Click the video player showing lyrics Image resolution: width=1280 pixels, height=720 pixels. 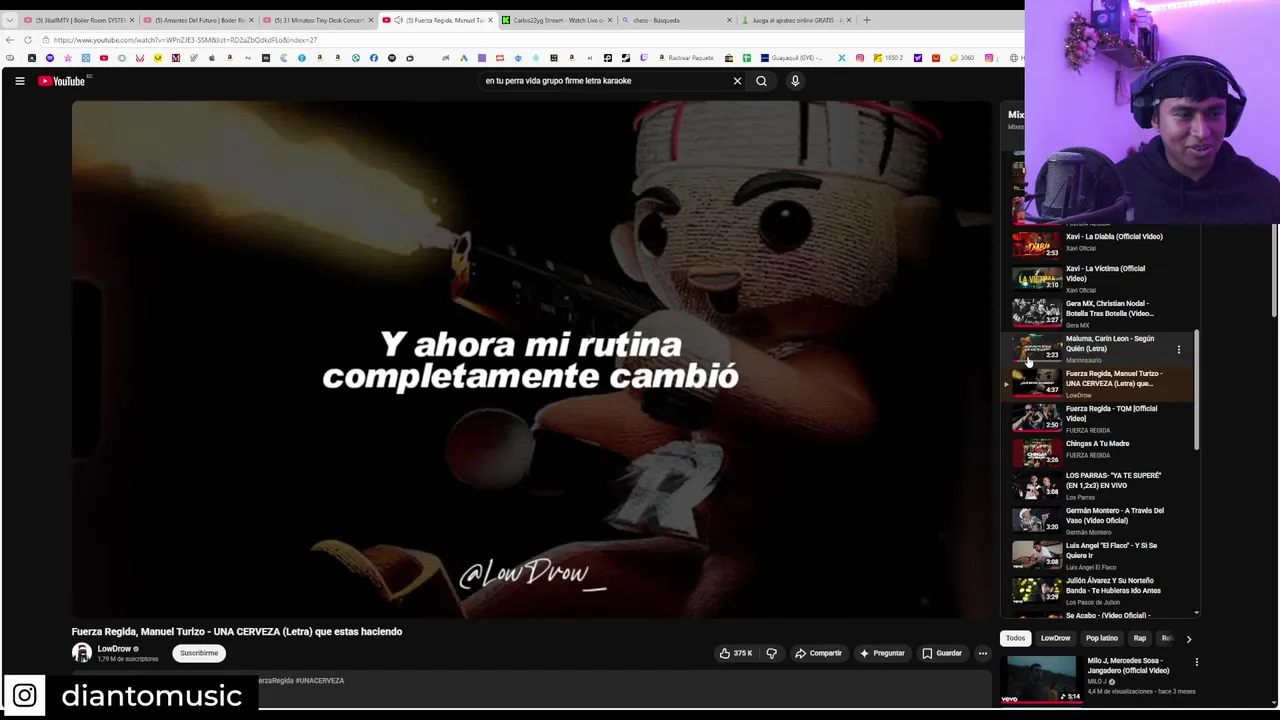[x=530, y=360]
